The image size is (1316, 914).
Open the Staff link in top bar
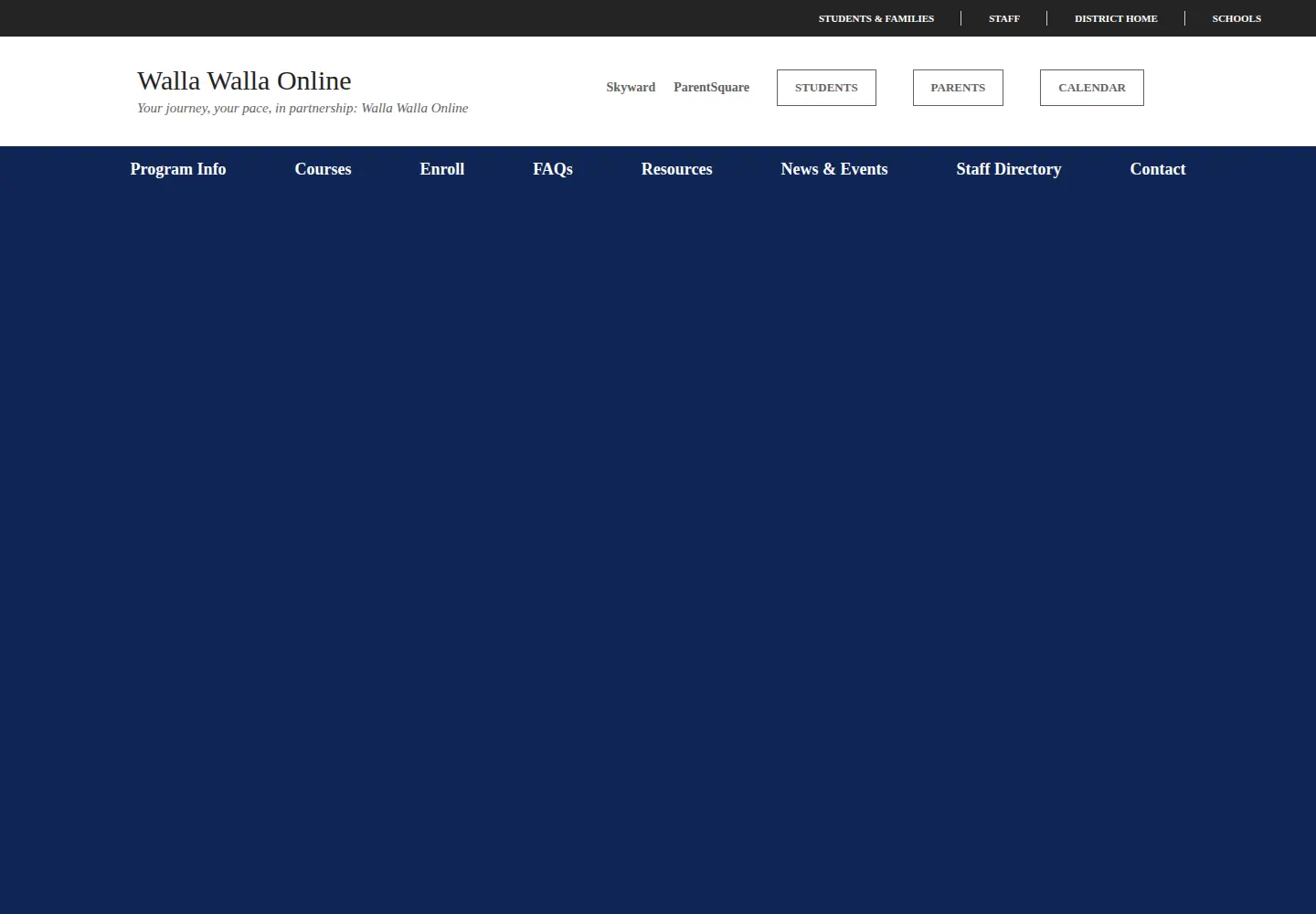(x=1003, y=18)
